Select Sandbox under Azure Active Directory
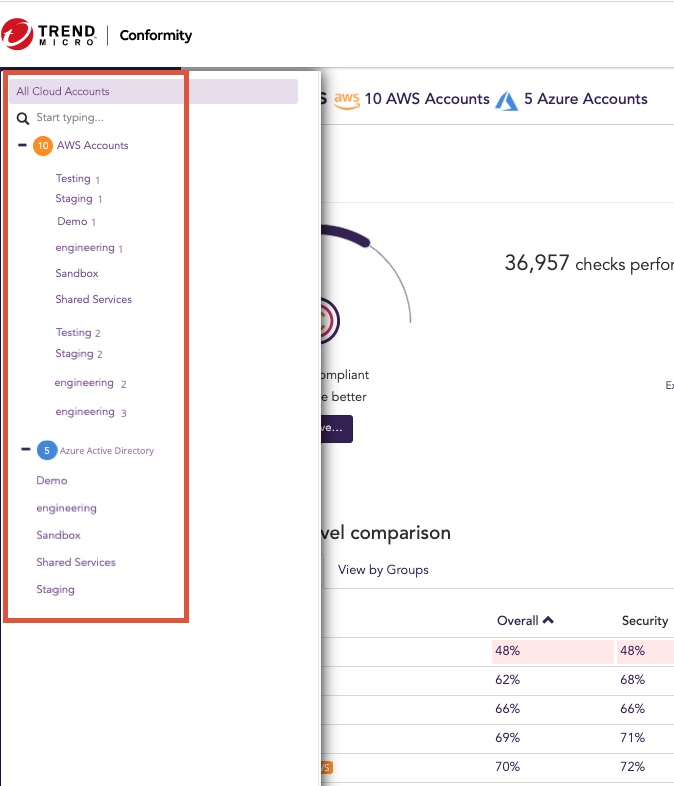 pyautogui.click(x=58, y=535)
